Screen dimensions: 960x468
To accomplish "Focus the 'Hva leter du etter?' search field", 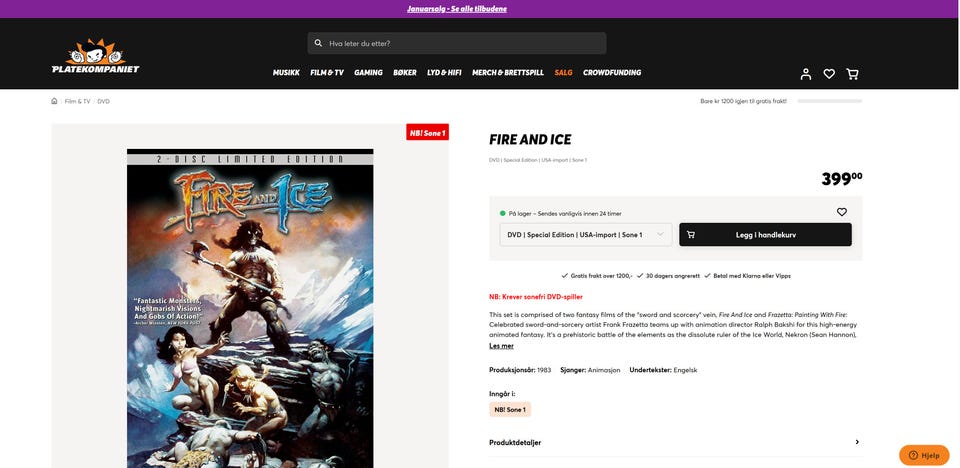I will click(x=457, y=43).
